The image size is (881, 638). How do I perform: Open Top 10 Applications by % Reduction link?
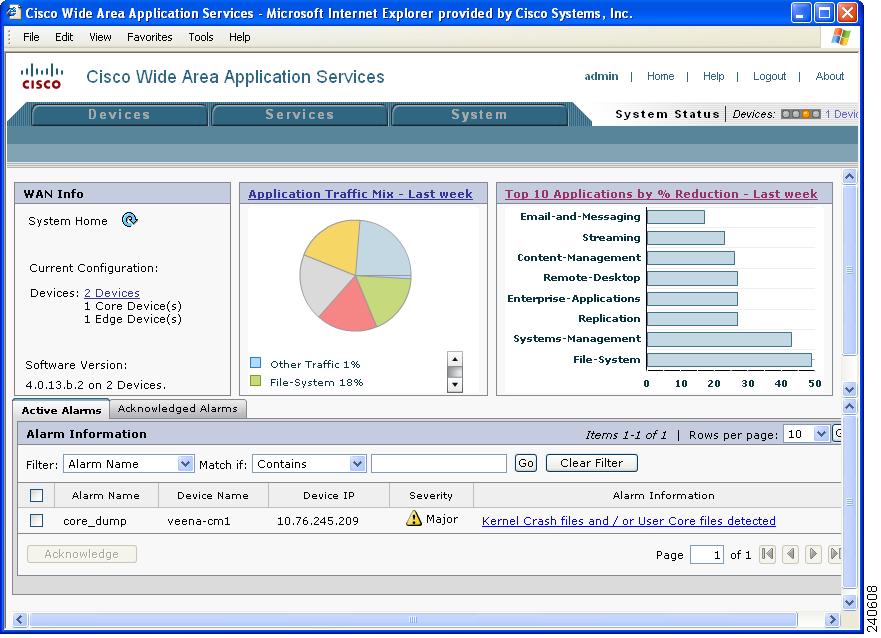661,194
